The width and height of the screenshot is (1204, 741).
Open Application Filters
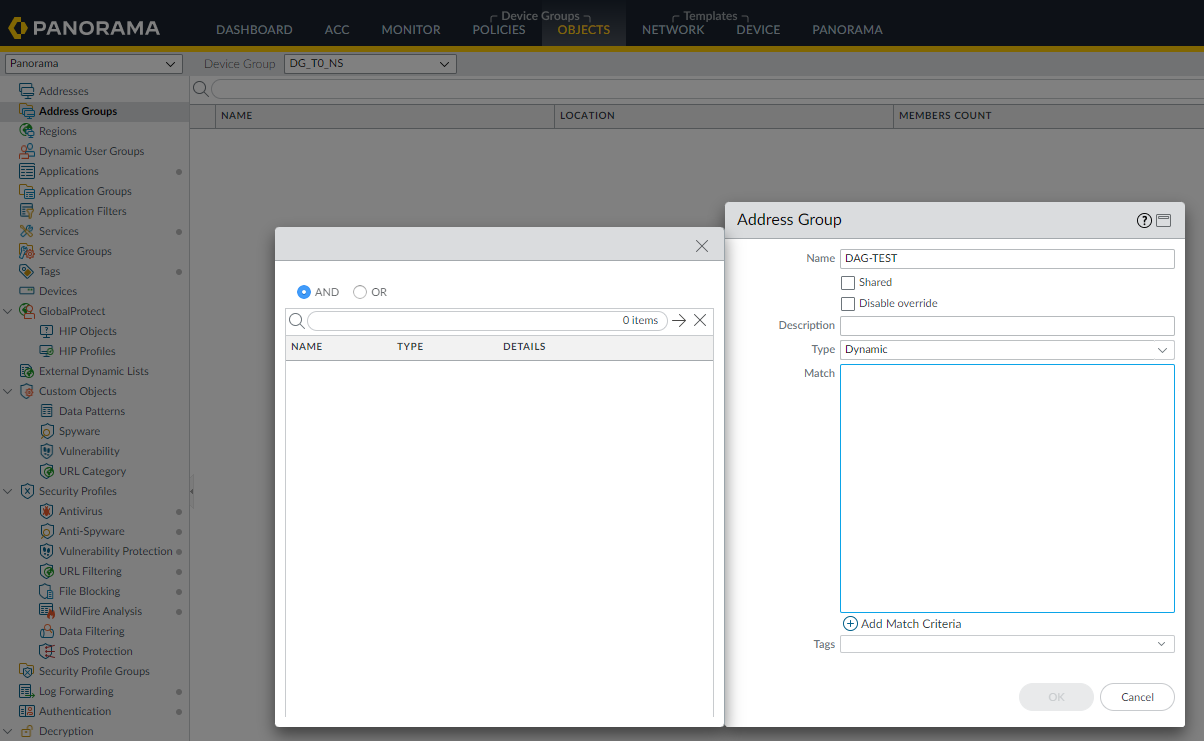80,210
